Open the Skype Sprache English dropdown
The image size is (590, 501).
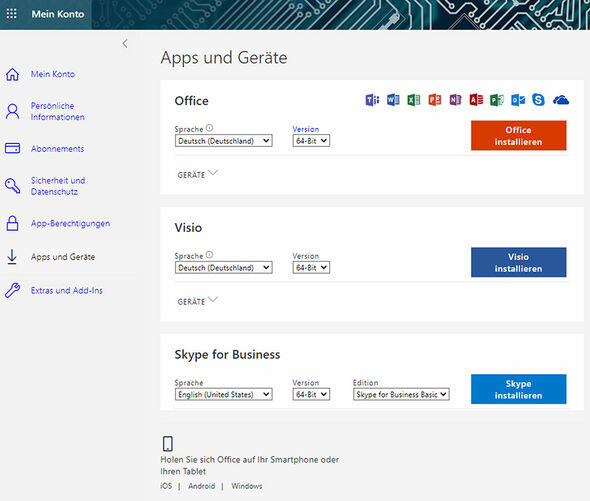[224, 394]
